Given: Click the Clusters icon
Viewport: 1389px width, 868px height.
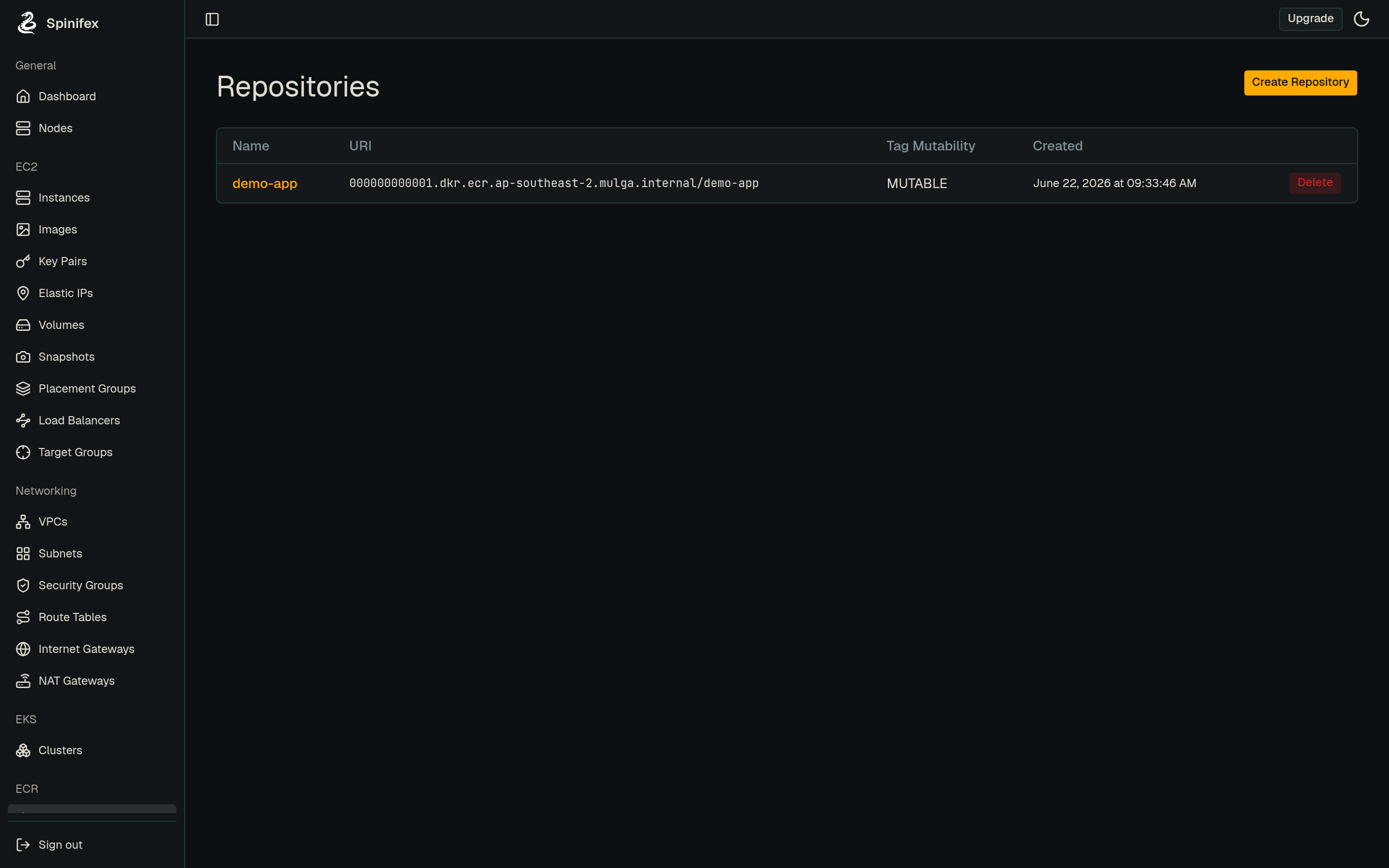Looking at the screenshot, I should (23, 751).
